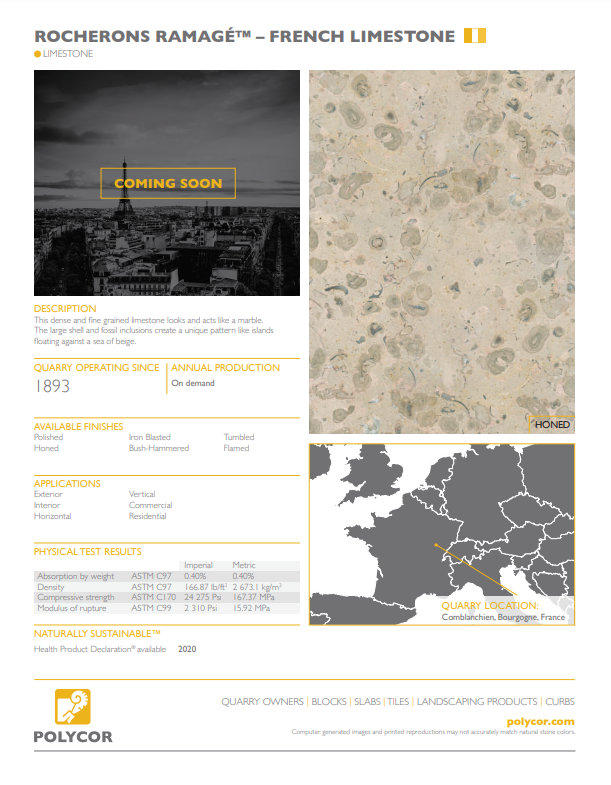The width and height of the screenshot is (611, 785).
Task: Click the HONED label on the stone image
Action: (552, 425)
